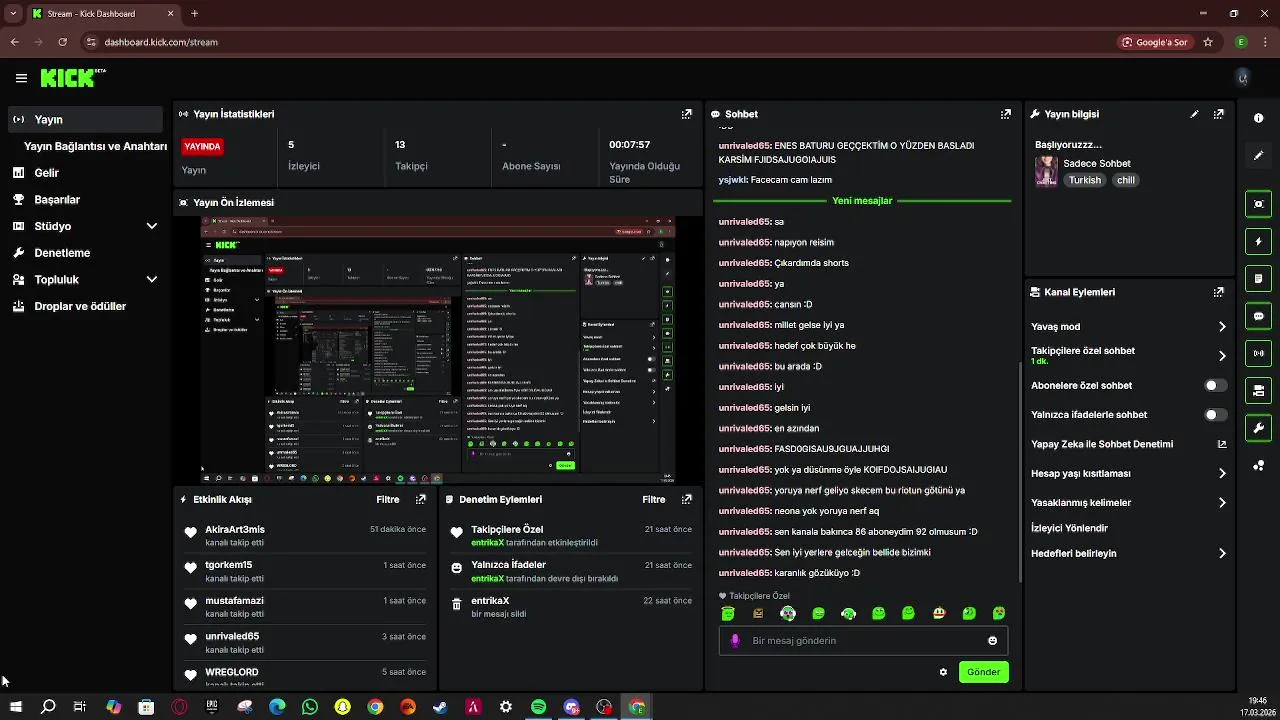Toggle Abonelere özel sohbet switch
The image size is (1280, 720).
pyautogui.click(x=1215, y=385)
